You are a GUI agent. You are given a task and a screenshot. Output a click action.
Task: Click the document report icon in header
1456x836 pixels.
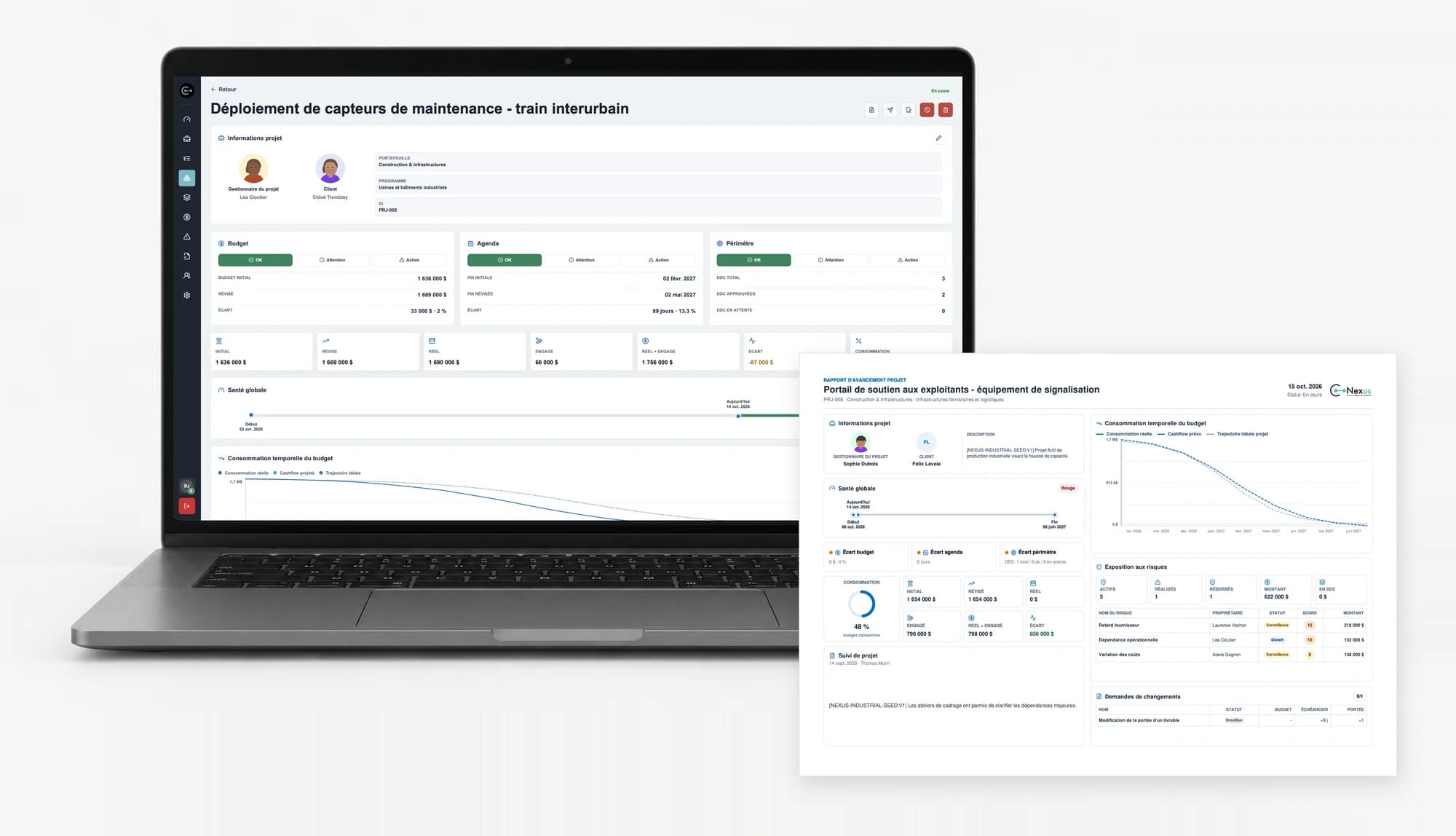[x=871, y=110]
